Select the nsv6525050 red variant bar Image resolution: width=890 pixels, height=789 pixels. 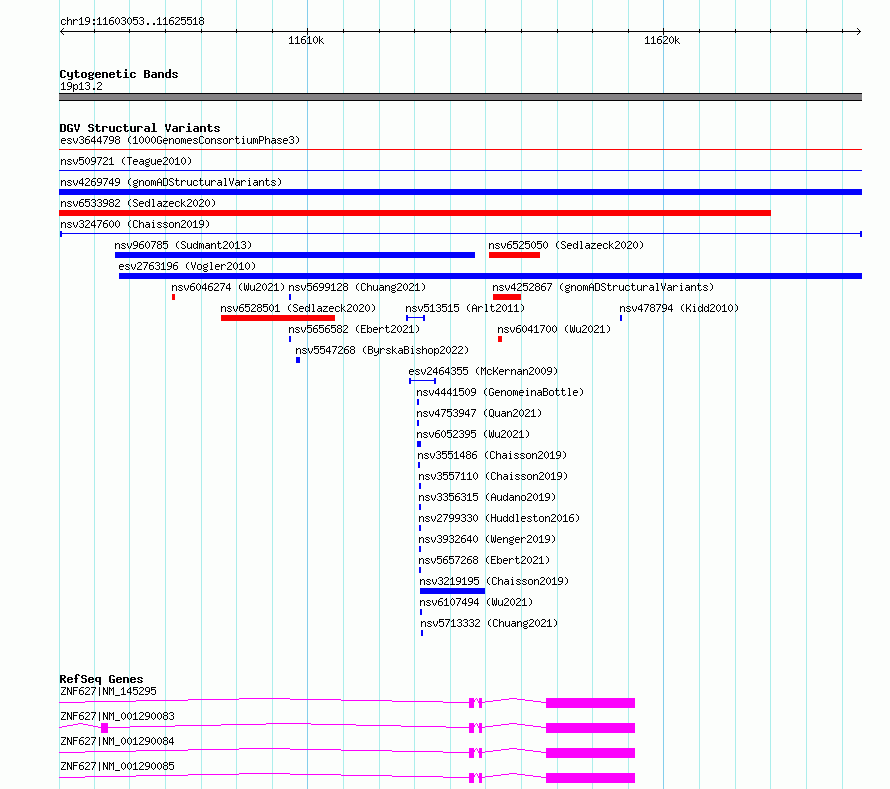514,255
